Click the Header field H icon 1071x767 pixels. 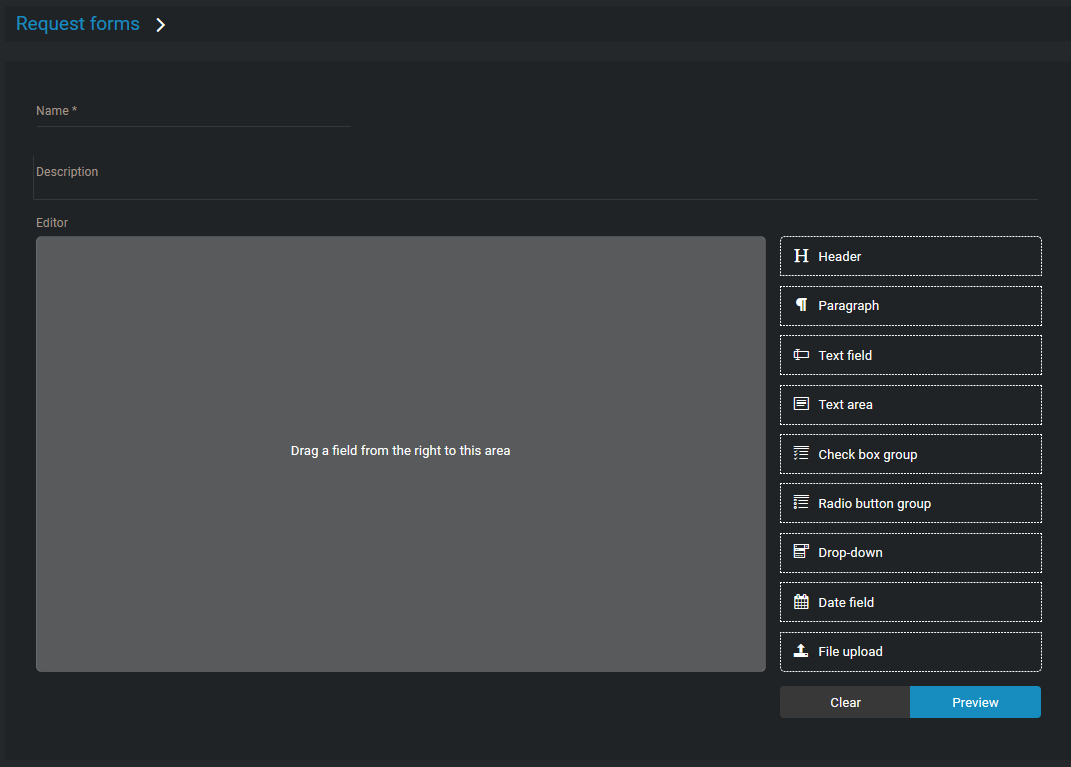click(801, 256)
